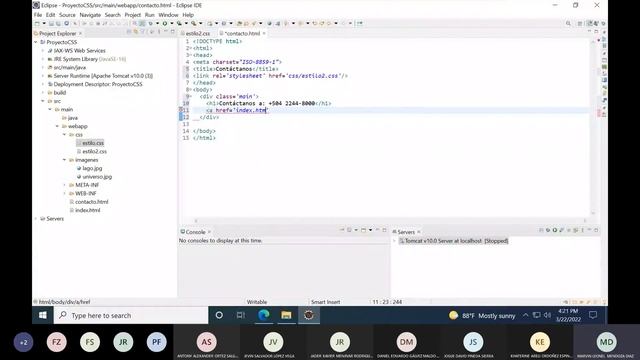Click the Open Perspective icon
The image size is (640, 360).
point(580,24)
